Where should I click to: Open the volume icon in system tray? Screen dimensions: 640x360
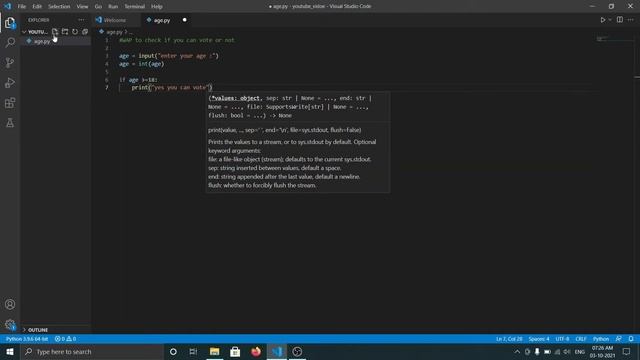[567, 351]
